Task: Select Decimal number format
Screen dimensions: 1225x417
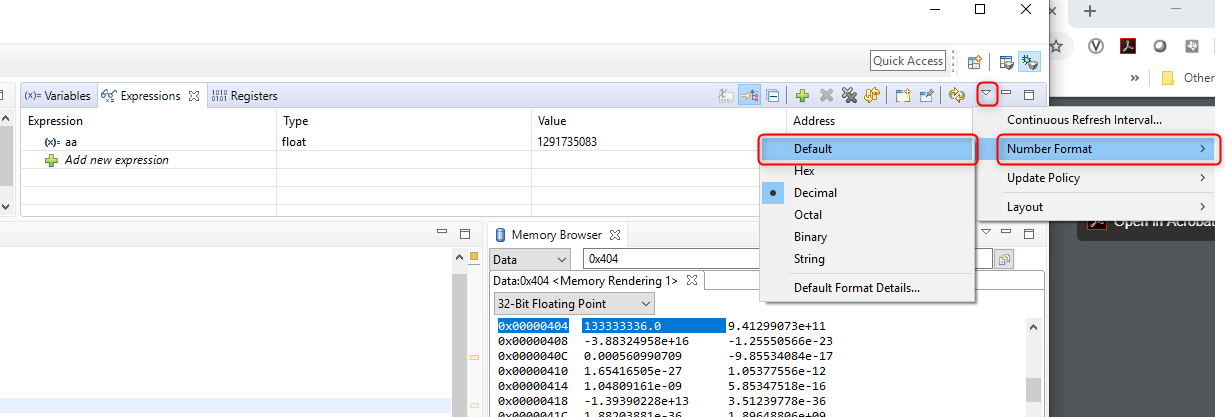Action: [867, 193]
